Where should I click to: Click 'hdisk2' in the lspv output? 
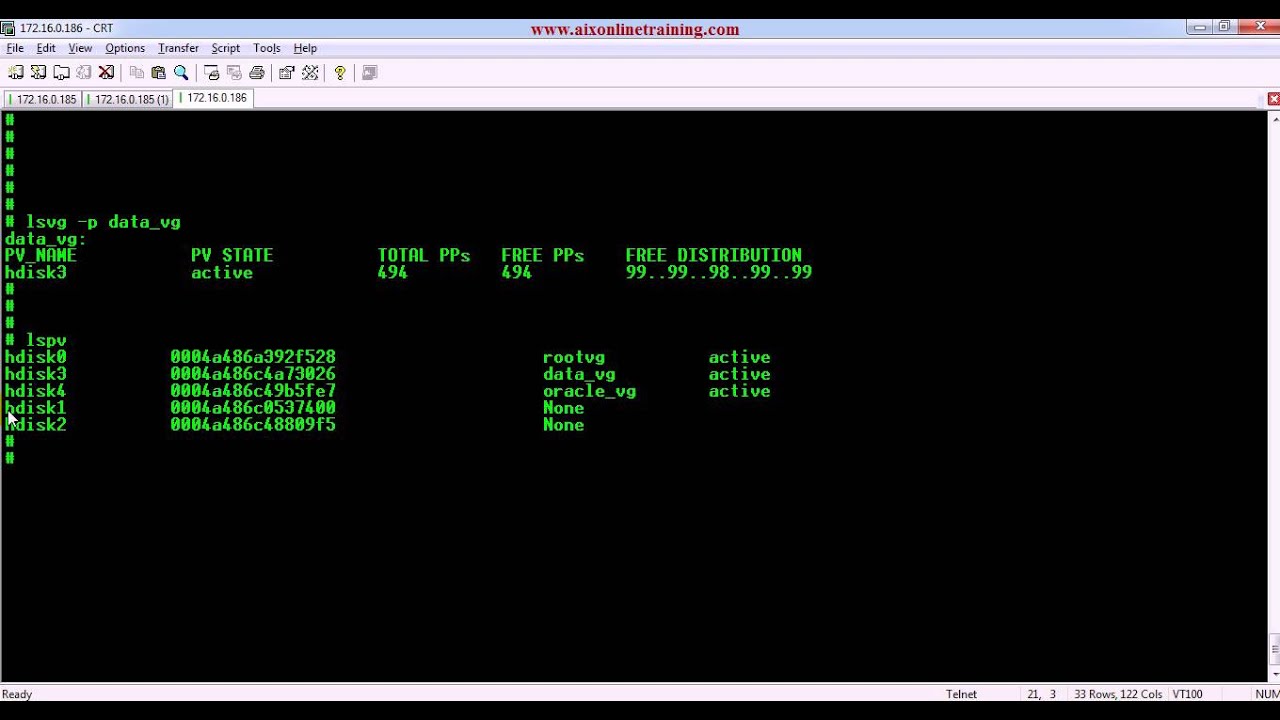(35, 425)
